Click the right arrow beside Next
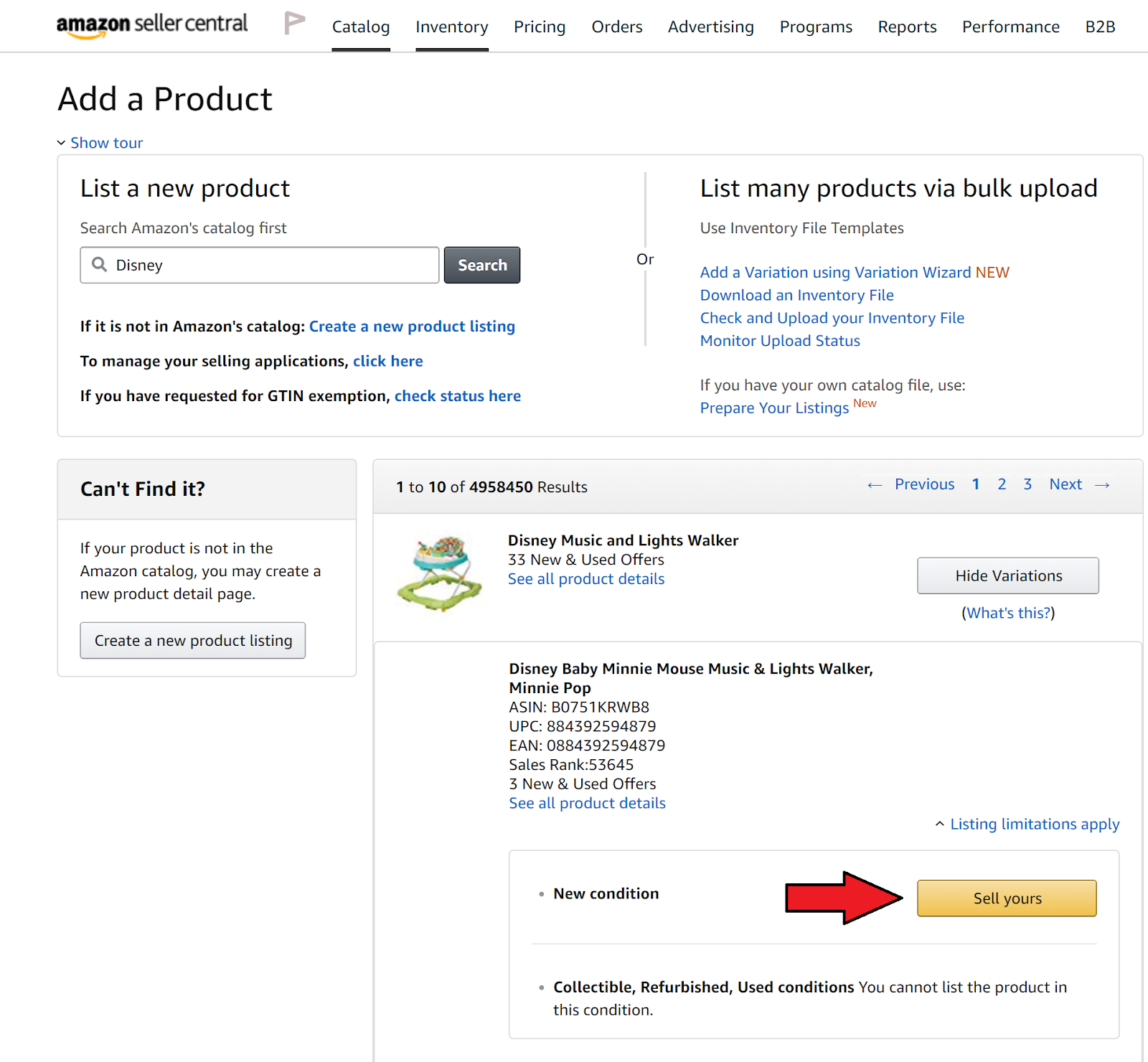Screen dimensions: 1148x1062 coord(1103,485)
